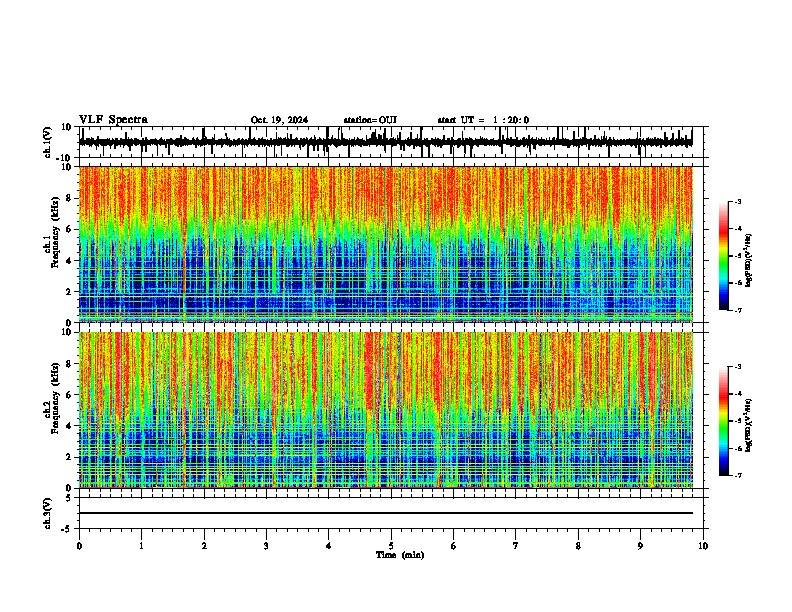Click the ch.2 spectrogram image
792x612 pixels.
[386, 410]
